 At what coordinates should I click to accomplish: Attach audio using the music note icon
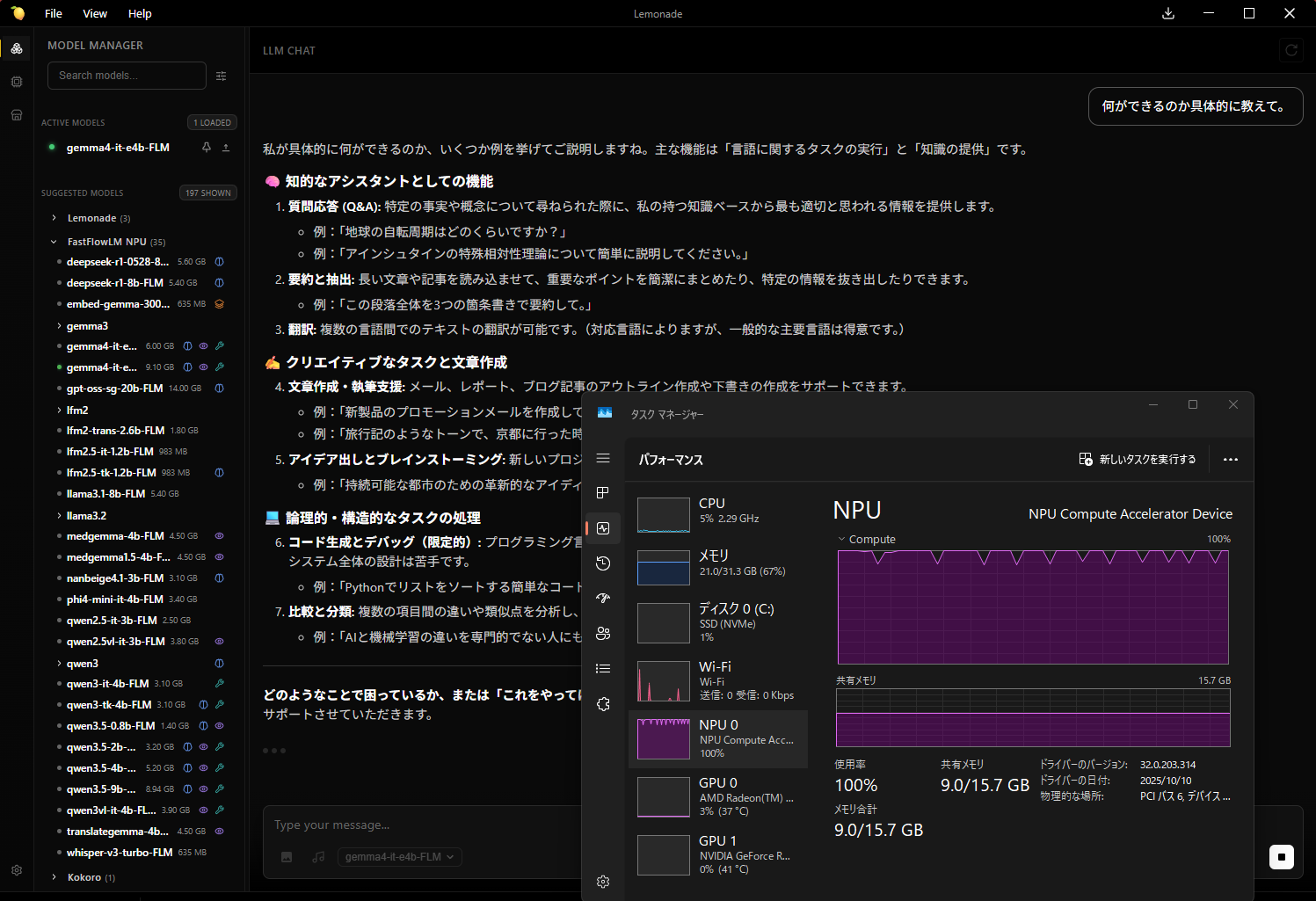click(318, 857)
